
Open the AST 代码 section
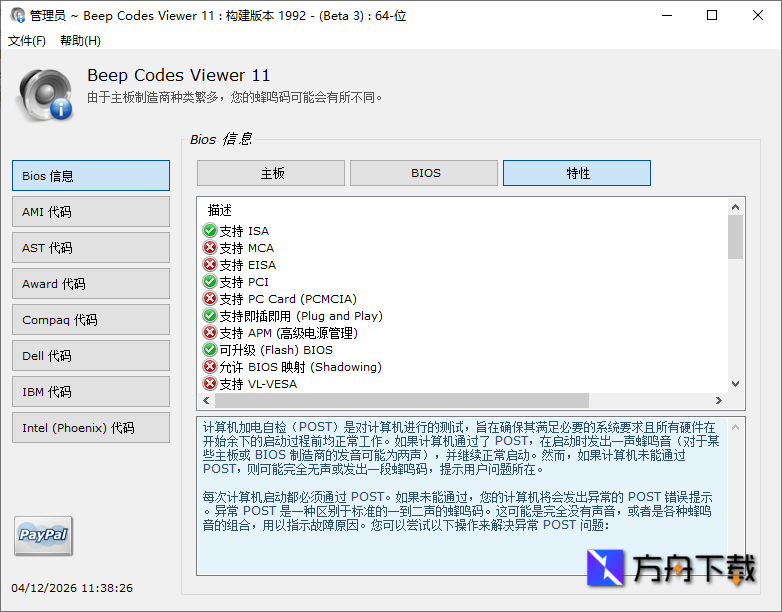pyautogui.click(x=91, y=247)
